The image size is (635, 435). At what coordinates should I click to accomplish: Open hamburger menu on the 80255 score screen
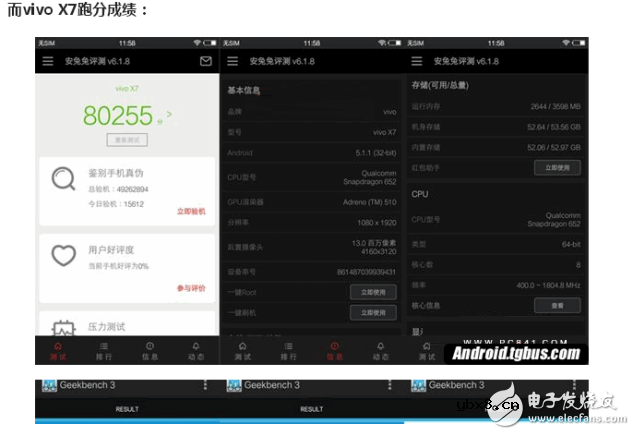pos(48,61)
